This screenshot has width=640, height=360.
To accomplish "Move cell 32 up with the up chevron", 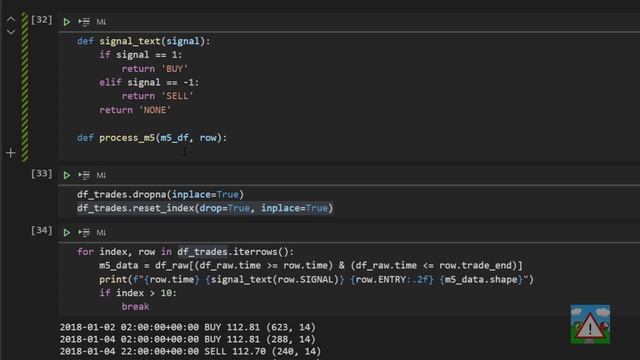I will point(11,19).
